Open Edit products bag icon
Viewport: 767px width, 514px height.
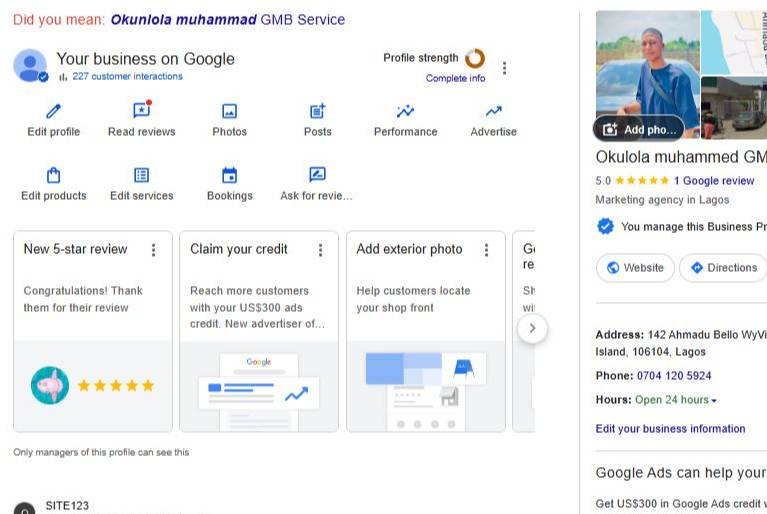pyautogui.click(x=53, y=175)
